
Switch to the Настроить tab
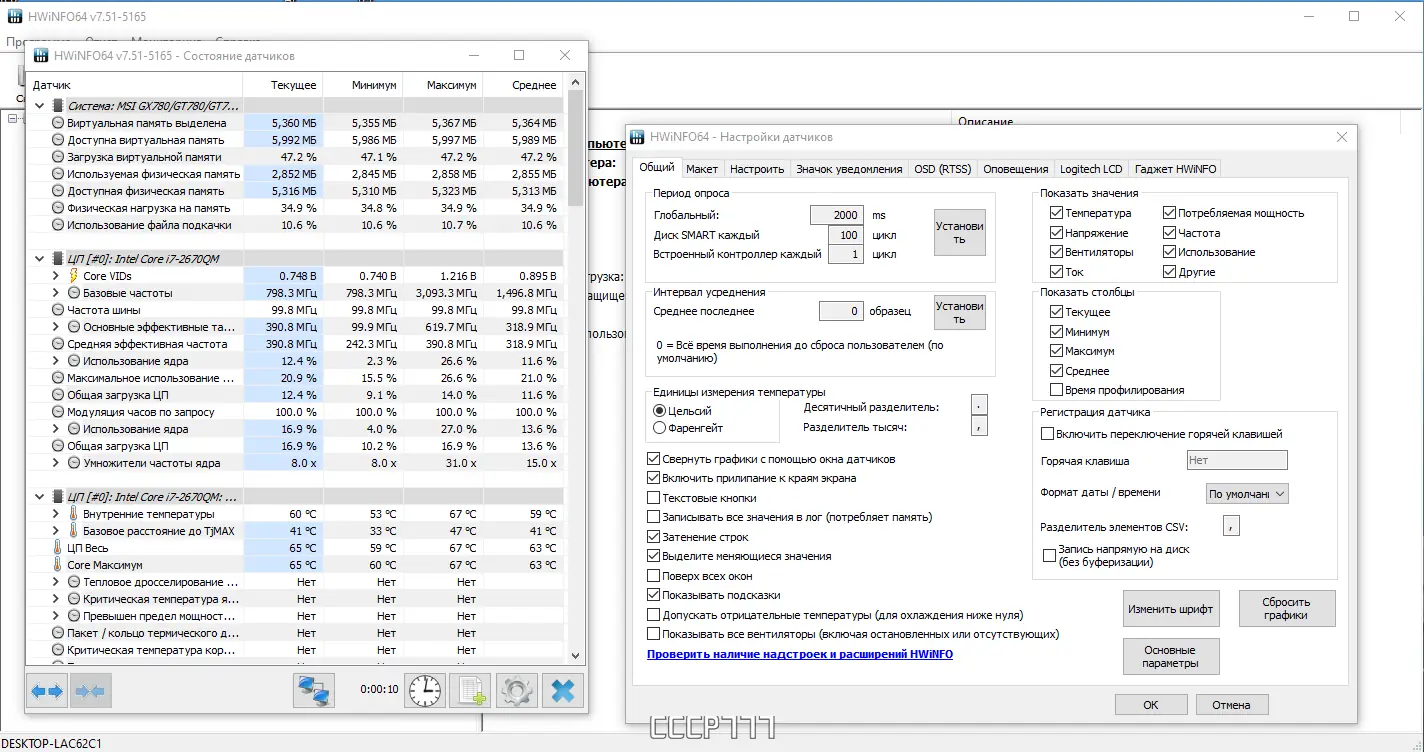[x=757, y=169]
